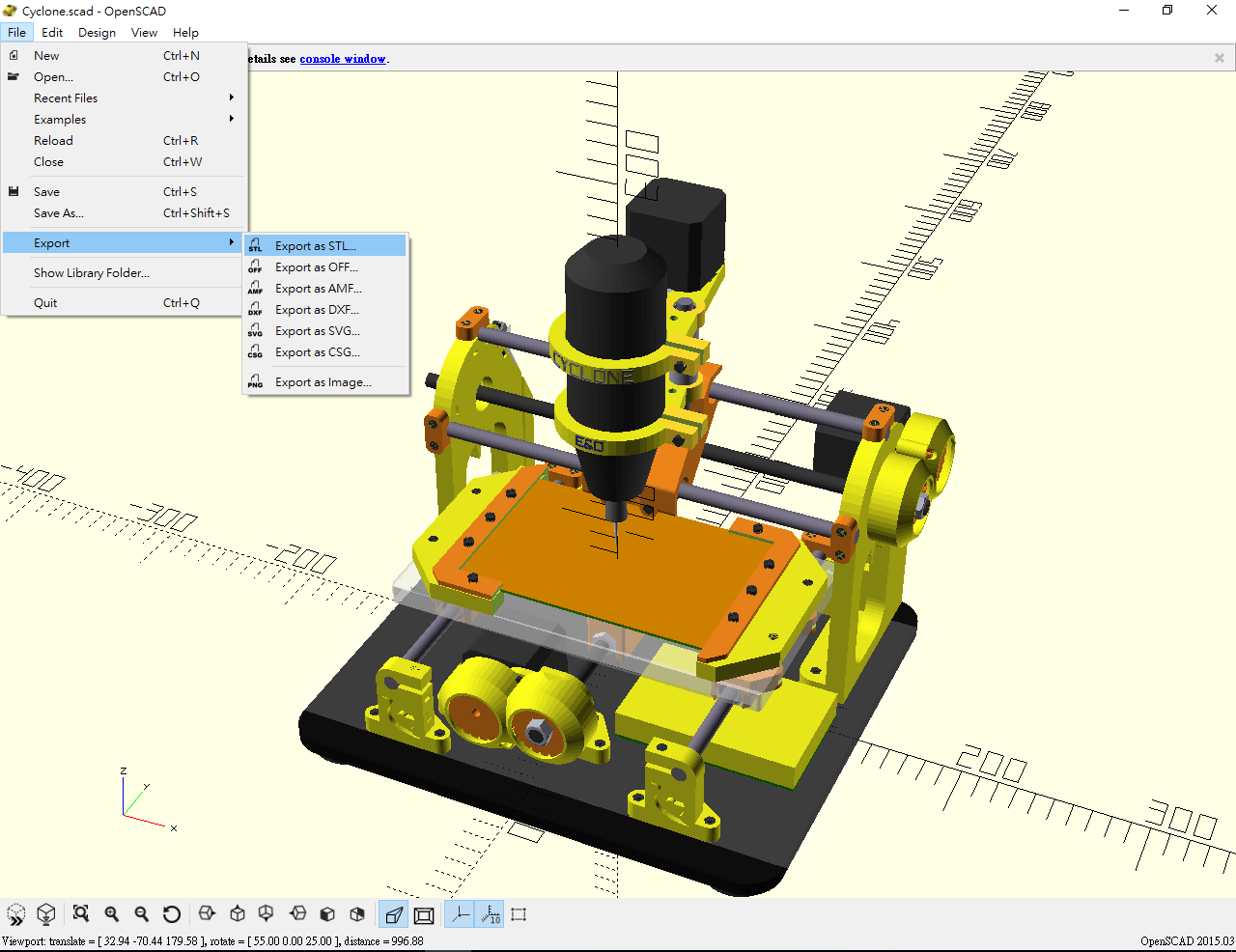Select Export as Image... option
1236x952 pixels.
(325, 381)
